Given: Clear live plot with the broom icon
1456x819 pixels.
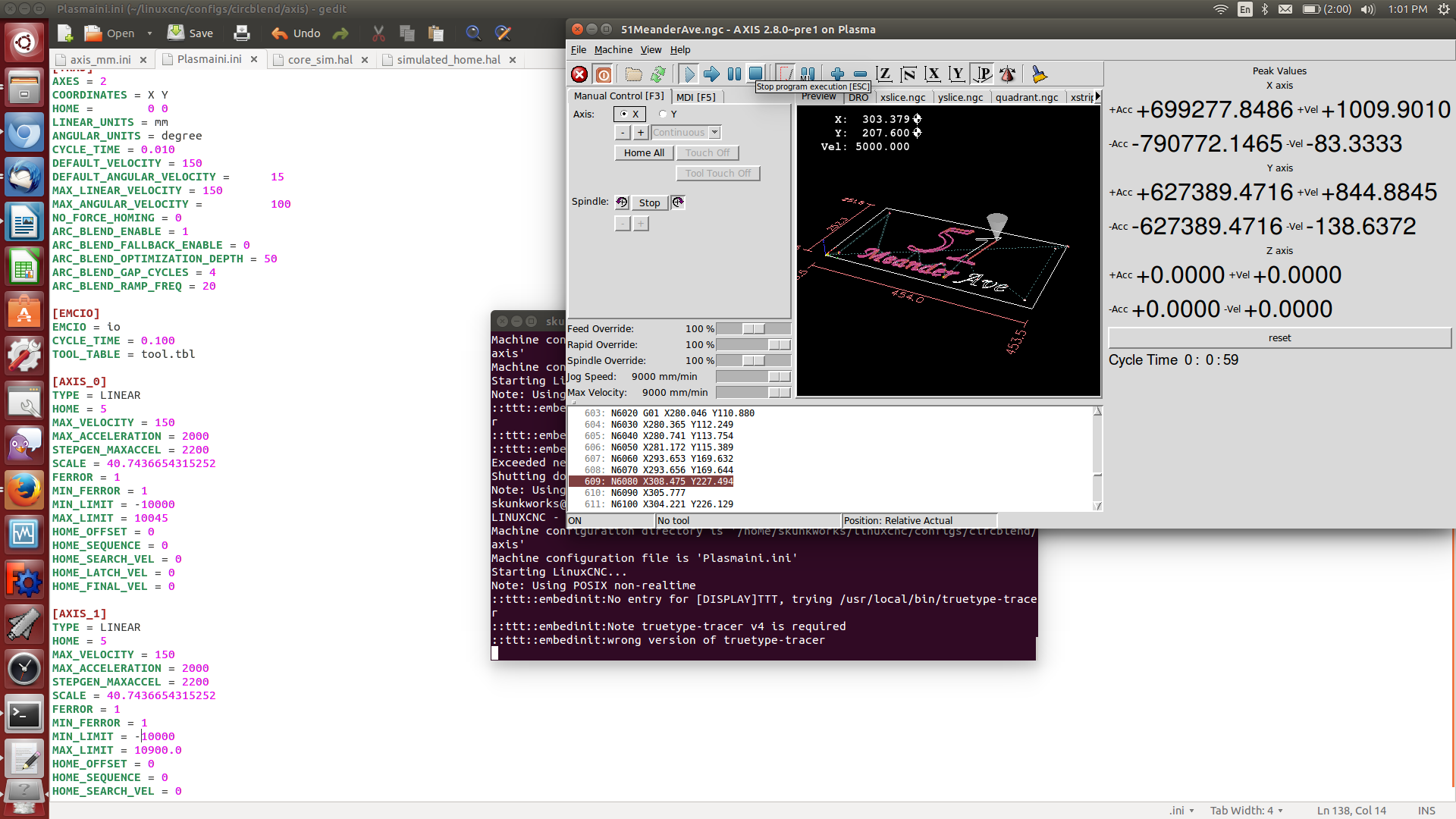Looking at the screenshot, I should tap(1039, 74).
